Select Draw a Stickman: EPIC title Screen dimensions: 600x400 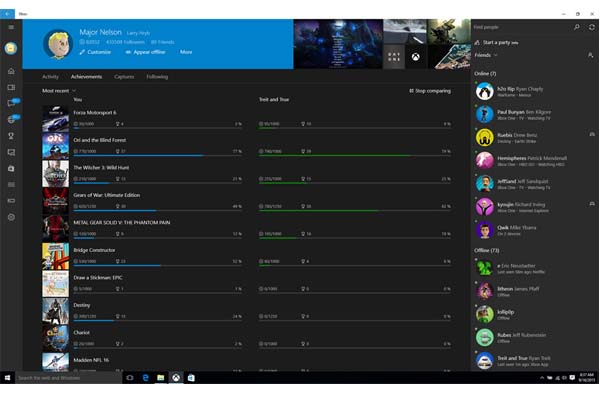(x=98, y=278)
